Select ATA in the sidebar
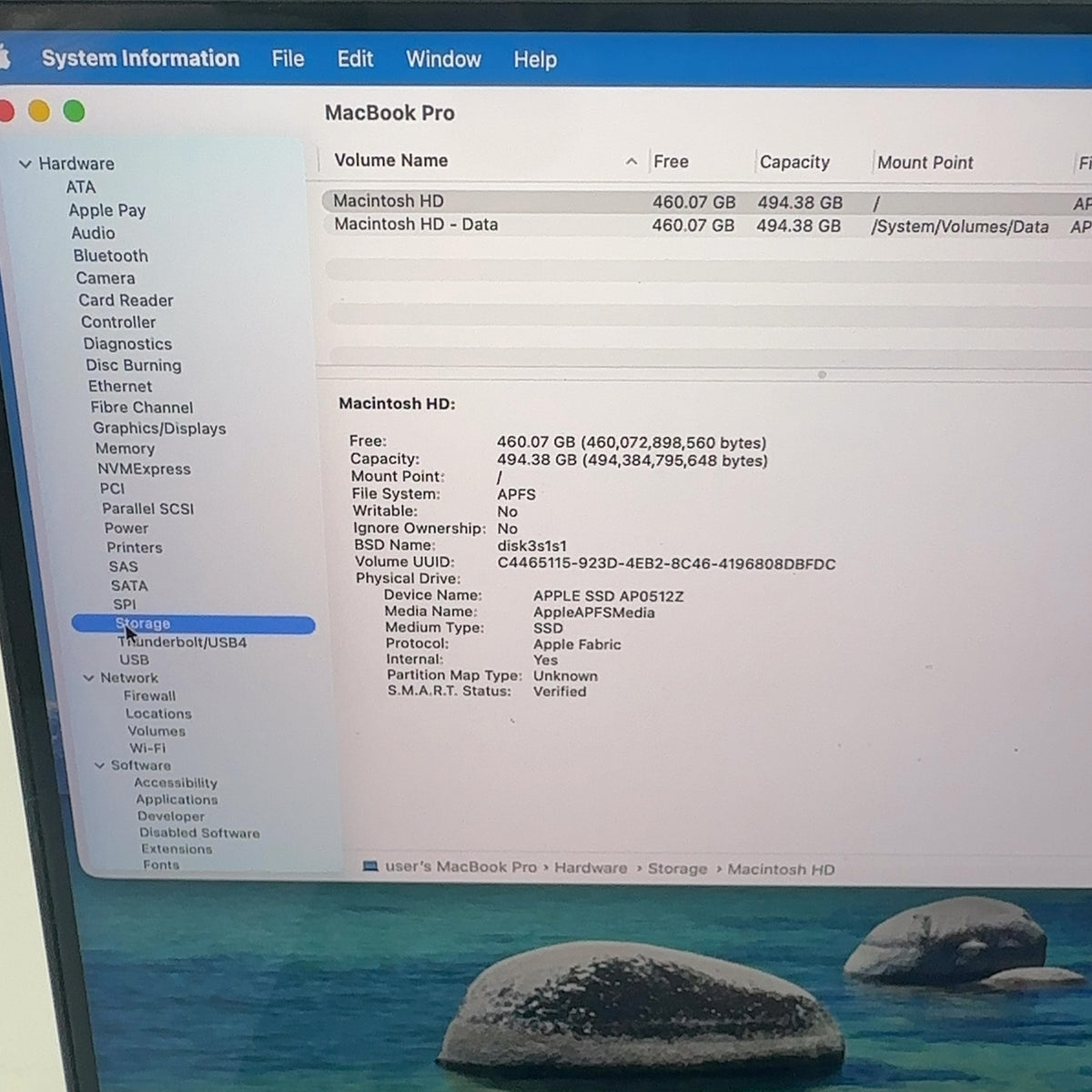The width and height of the screenshot is (1092, 1092). [x=80, y=187]
